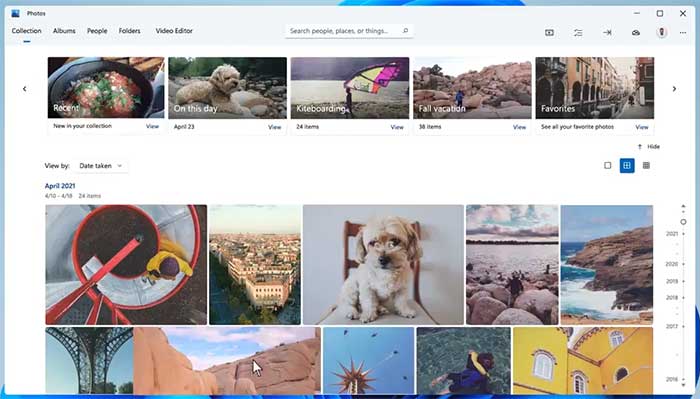Open the Eiffel Tower underside photo
This screenshot has width=700, height=399.
click(x=89, y=361)
